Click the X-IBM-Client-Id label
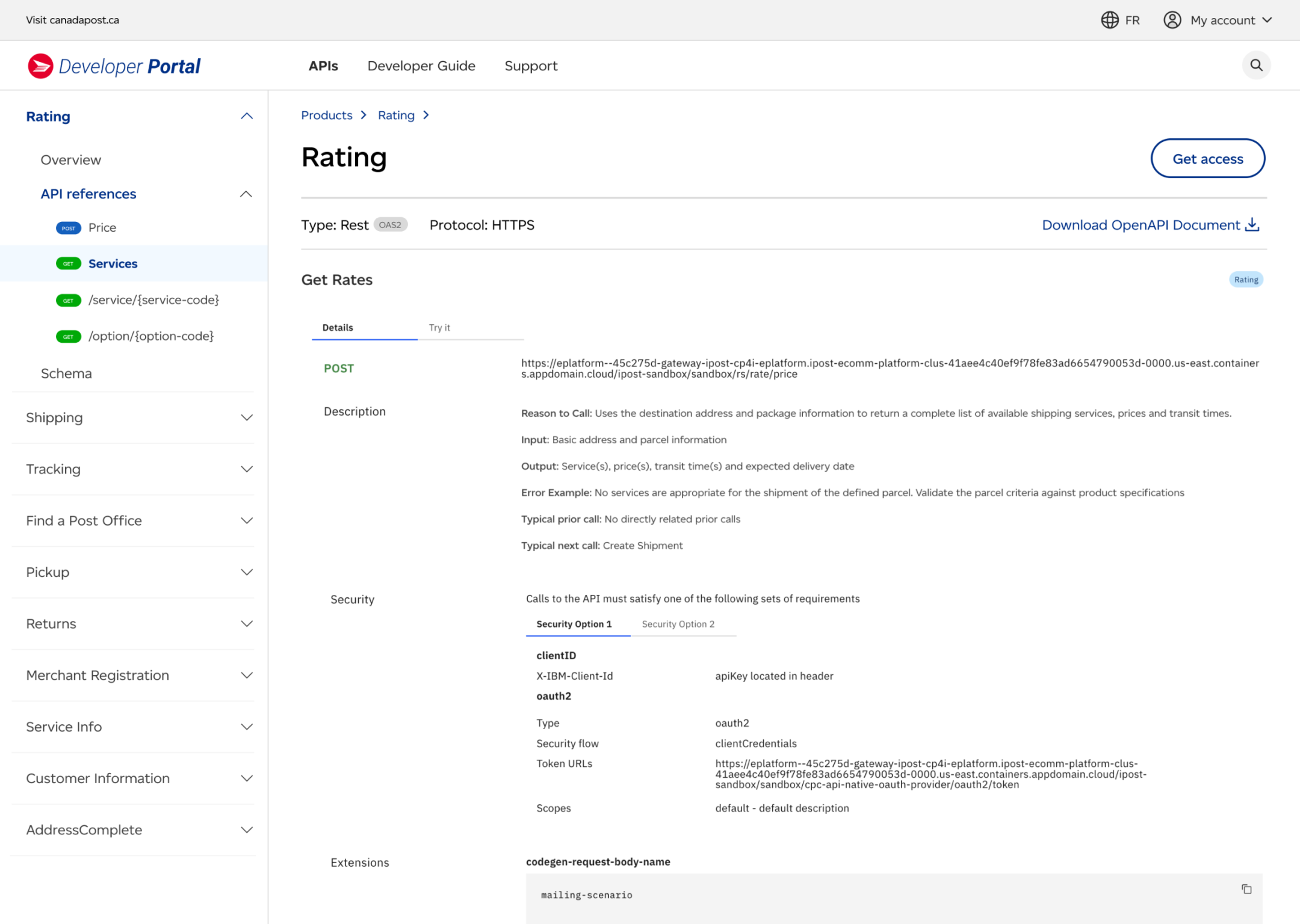 574,676
